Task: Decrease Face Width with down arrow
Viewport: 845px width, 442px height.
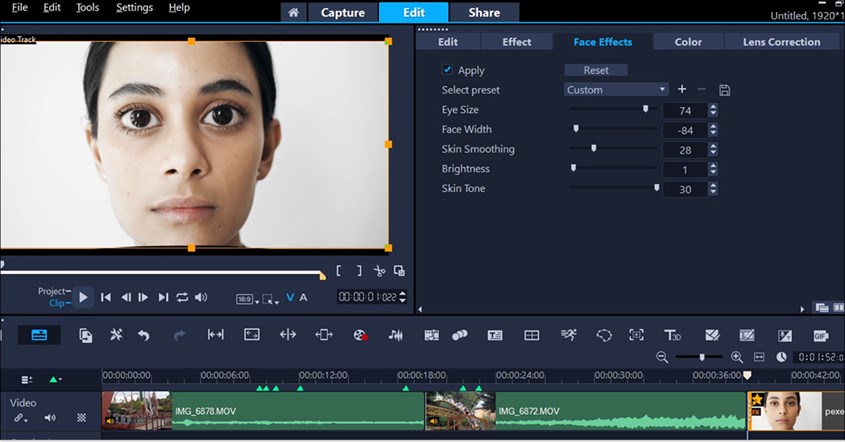Action: pyautogui.click(x=713, y=133)
